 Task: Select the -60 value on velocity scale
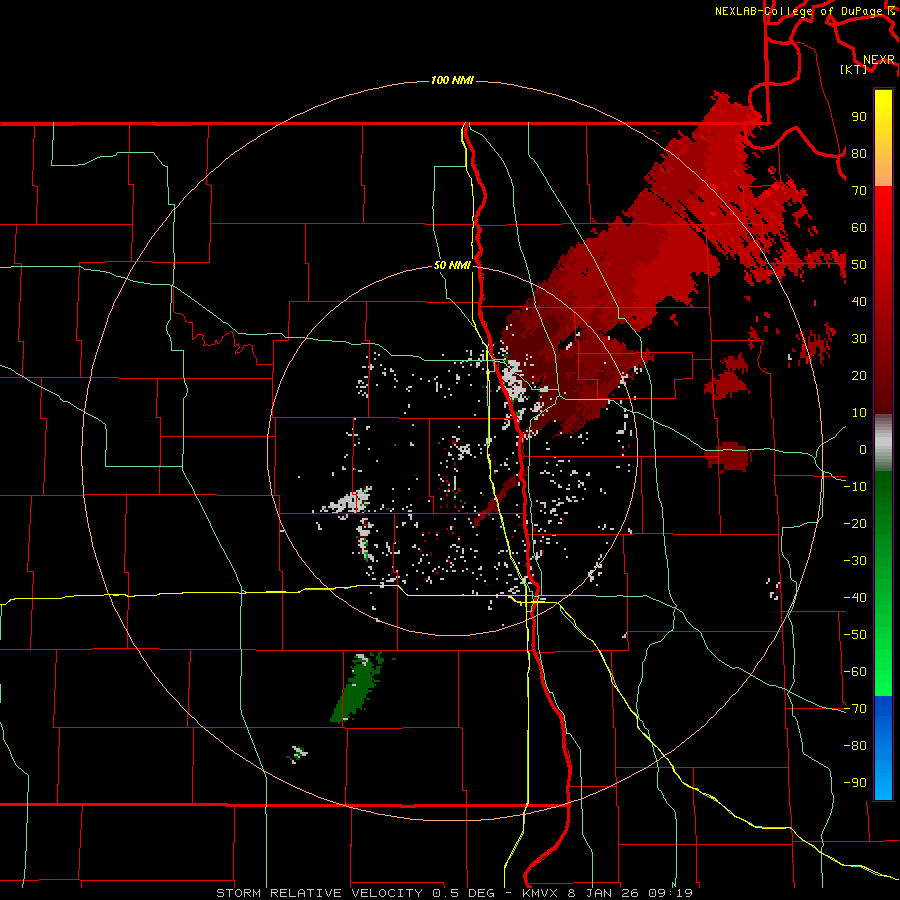pos(855,672)
